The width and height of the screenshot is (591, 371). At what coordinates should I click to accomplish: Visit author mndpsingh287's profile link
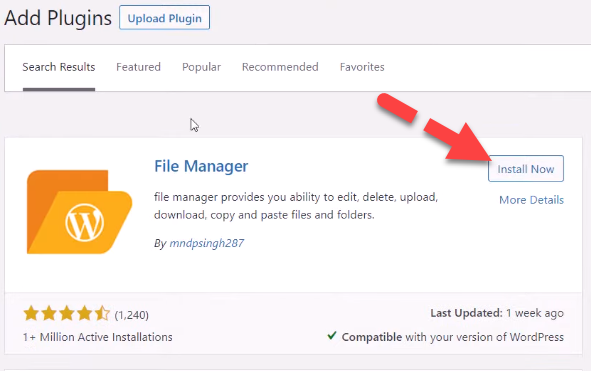(x=207, y=243)
